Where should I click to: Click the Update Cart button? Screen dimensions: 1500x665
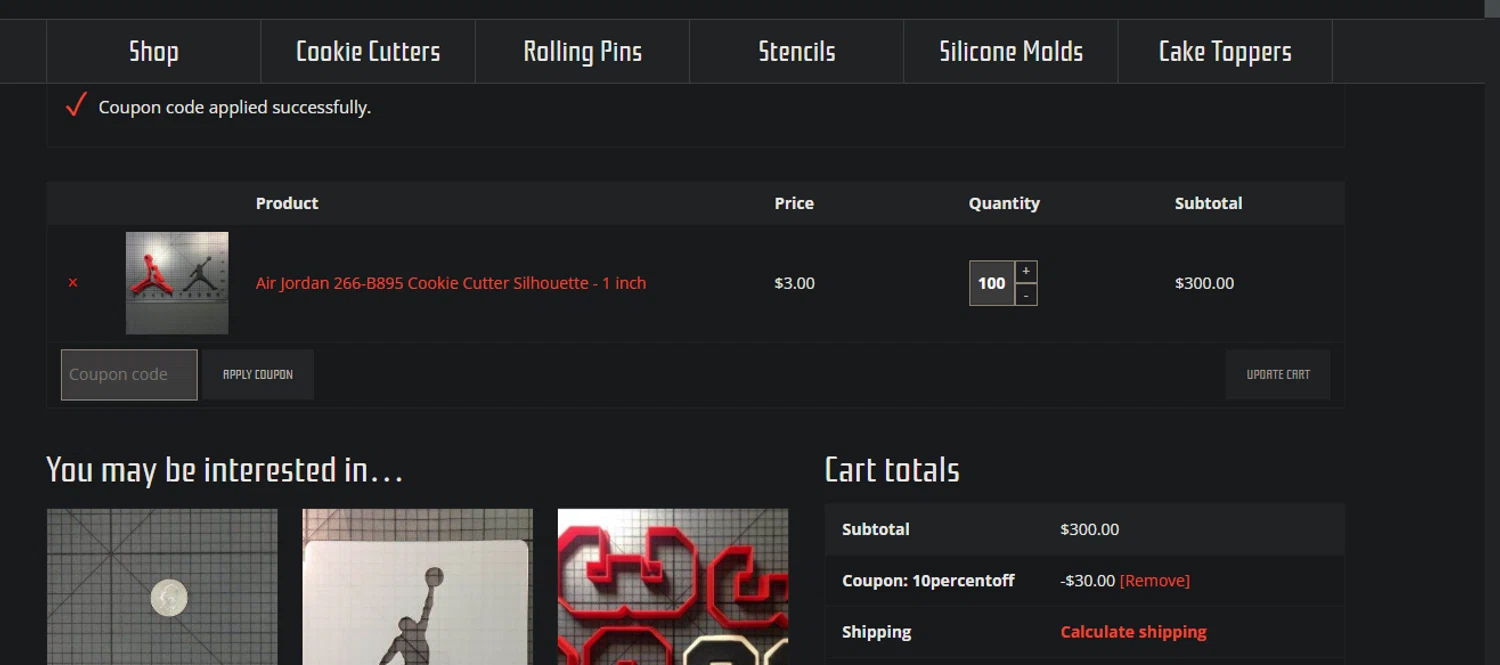click(x=1278, y=374)
